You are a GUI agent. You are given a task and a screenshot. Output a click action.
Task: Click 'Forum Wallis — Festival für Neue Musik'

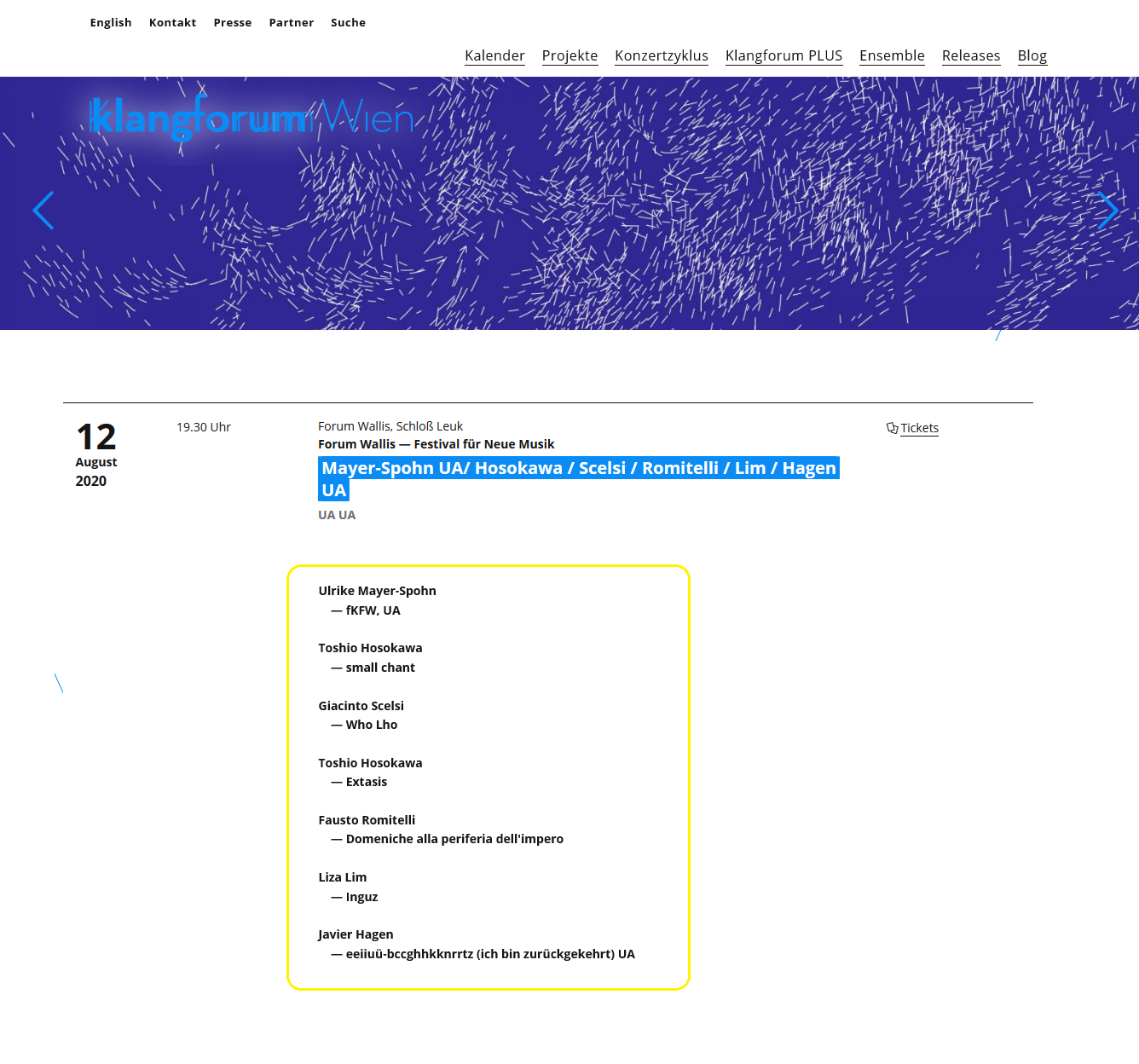(436, 444)
